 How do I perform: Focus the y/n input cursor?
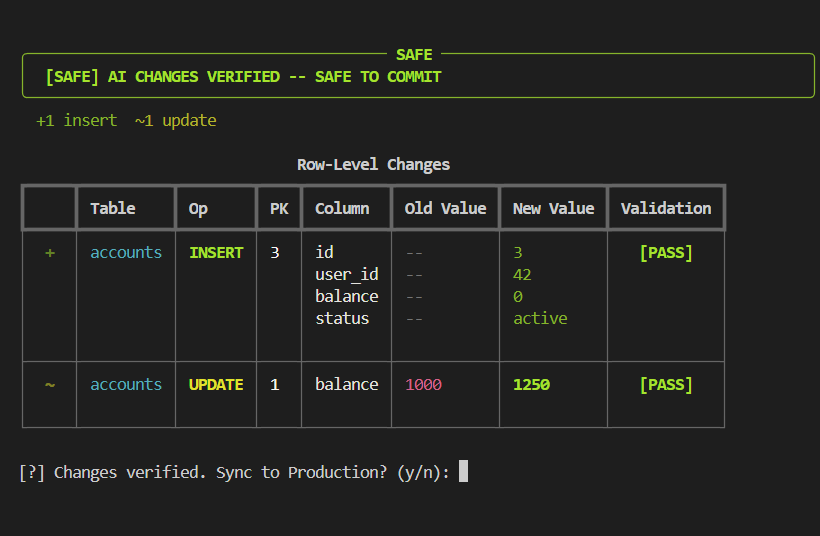(x=463, y=471)
